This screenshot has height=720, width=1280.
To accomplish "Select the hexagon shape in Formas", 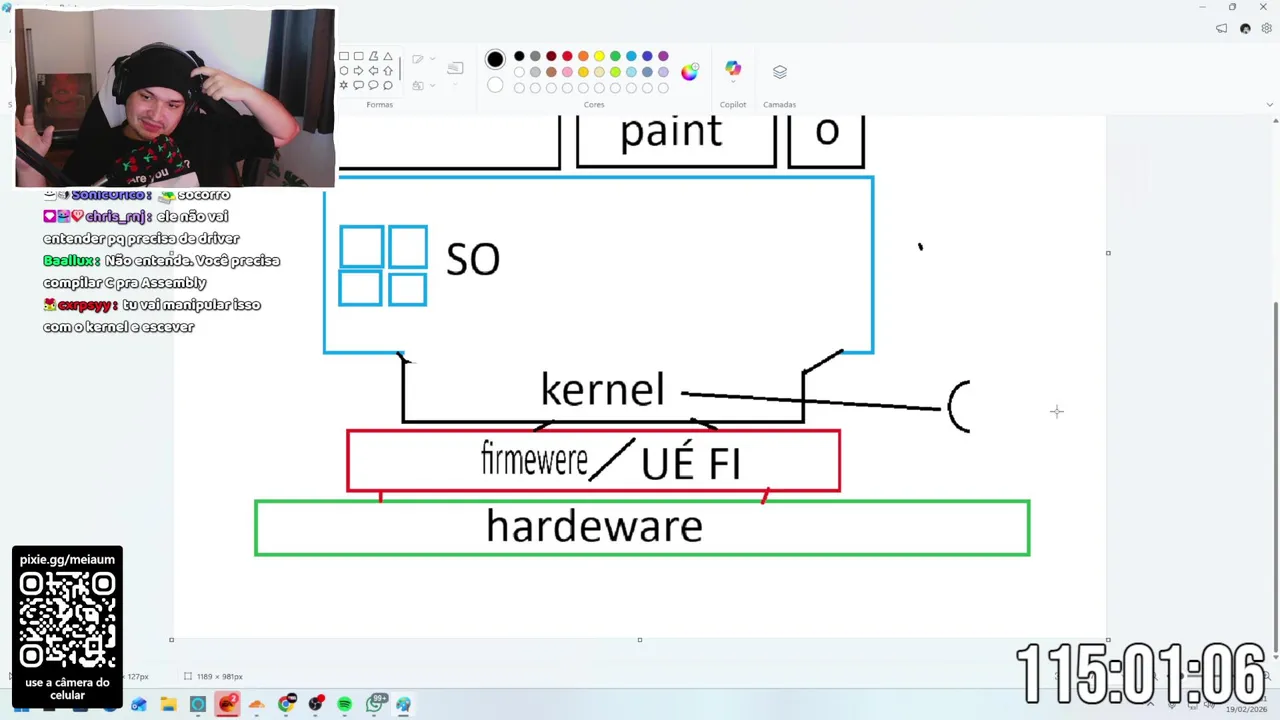I will pos(344,71).
